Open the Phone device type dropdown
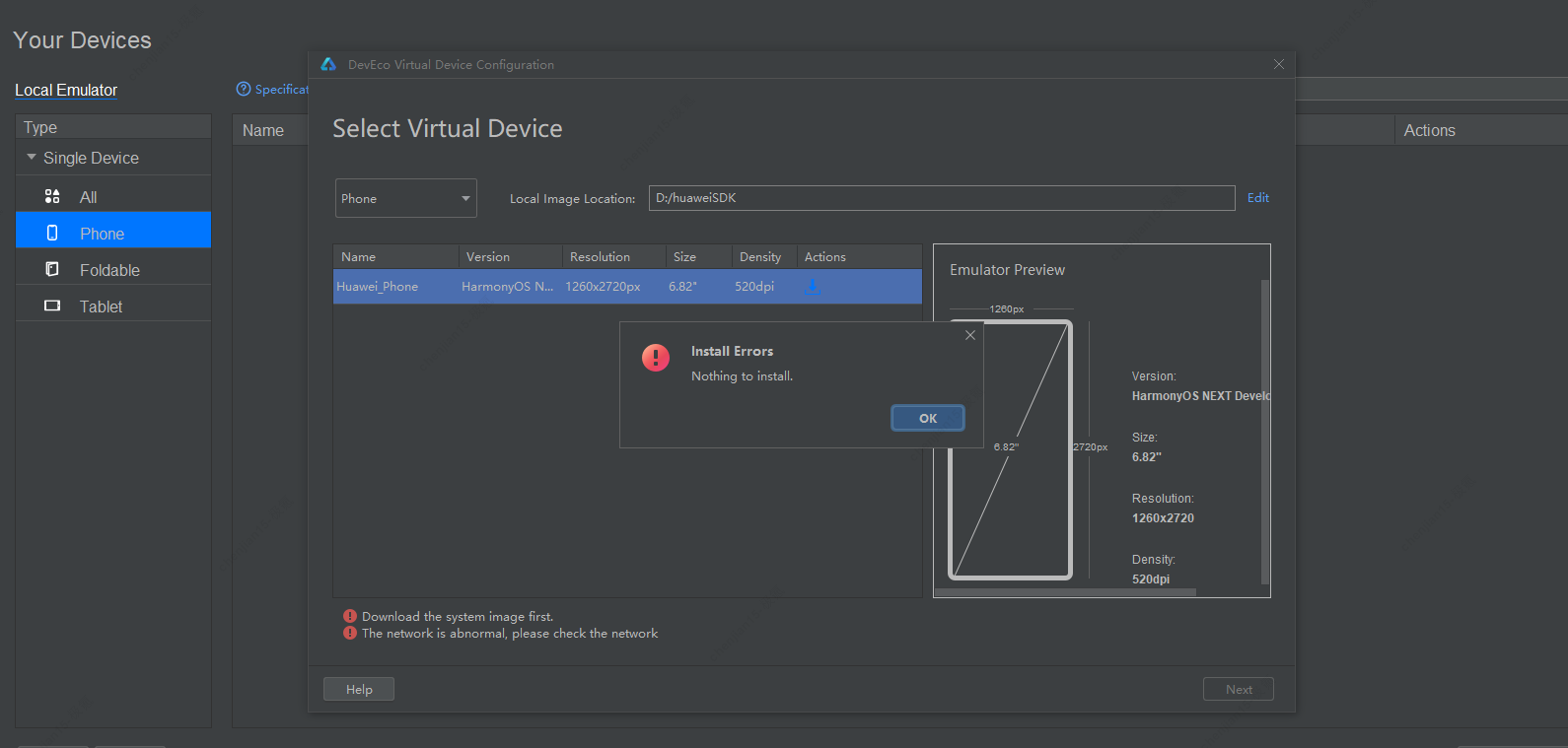This screenshot has width=1568, height=748. [x=406, y=198]
